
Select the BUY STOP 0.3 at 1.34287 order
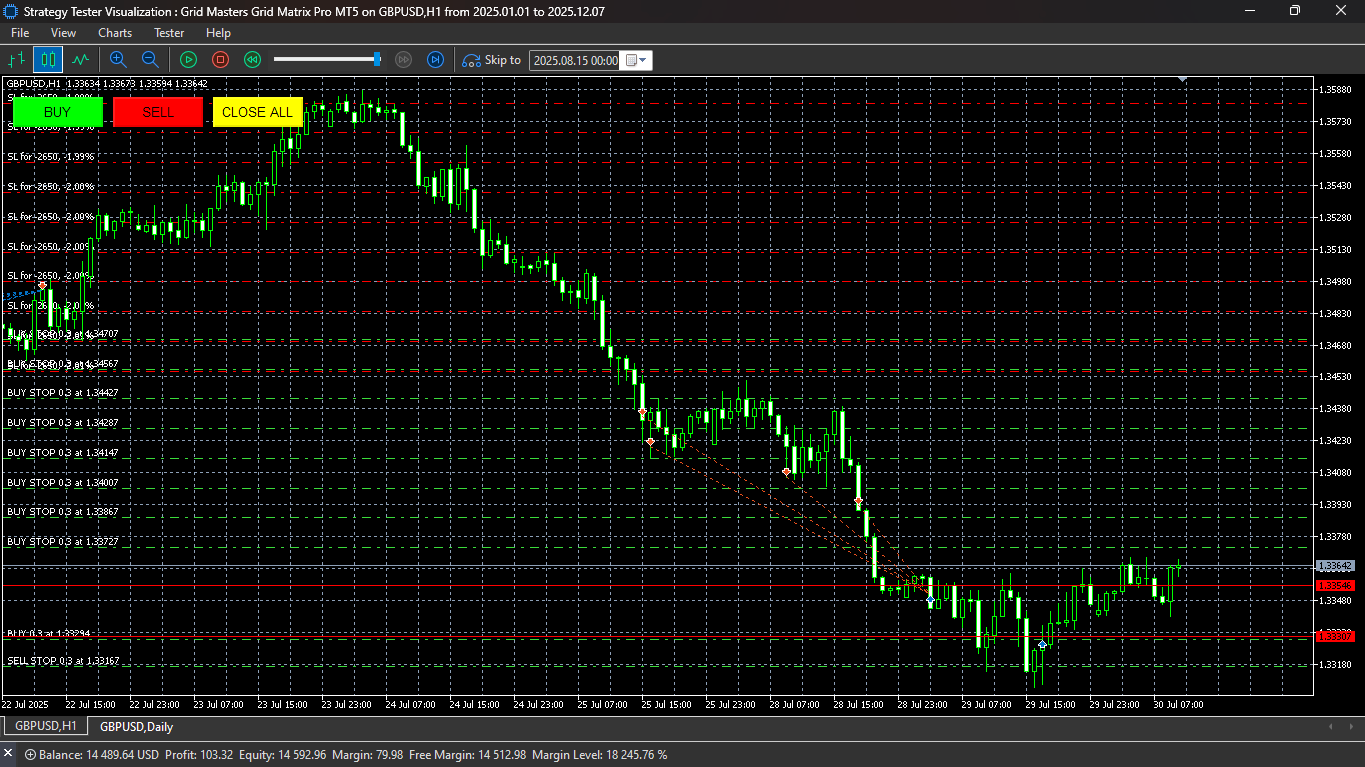(x=63, y=423)
